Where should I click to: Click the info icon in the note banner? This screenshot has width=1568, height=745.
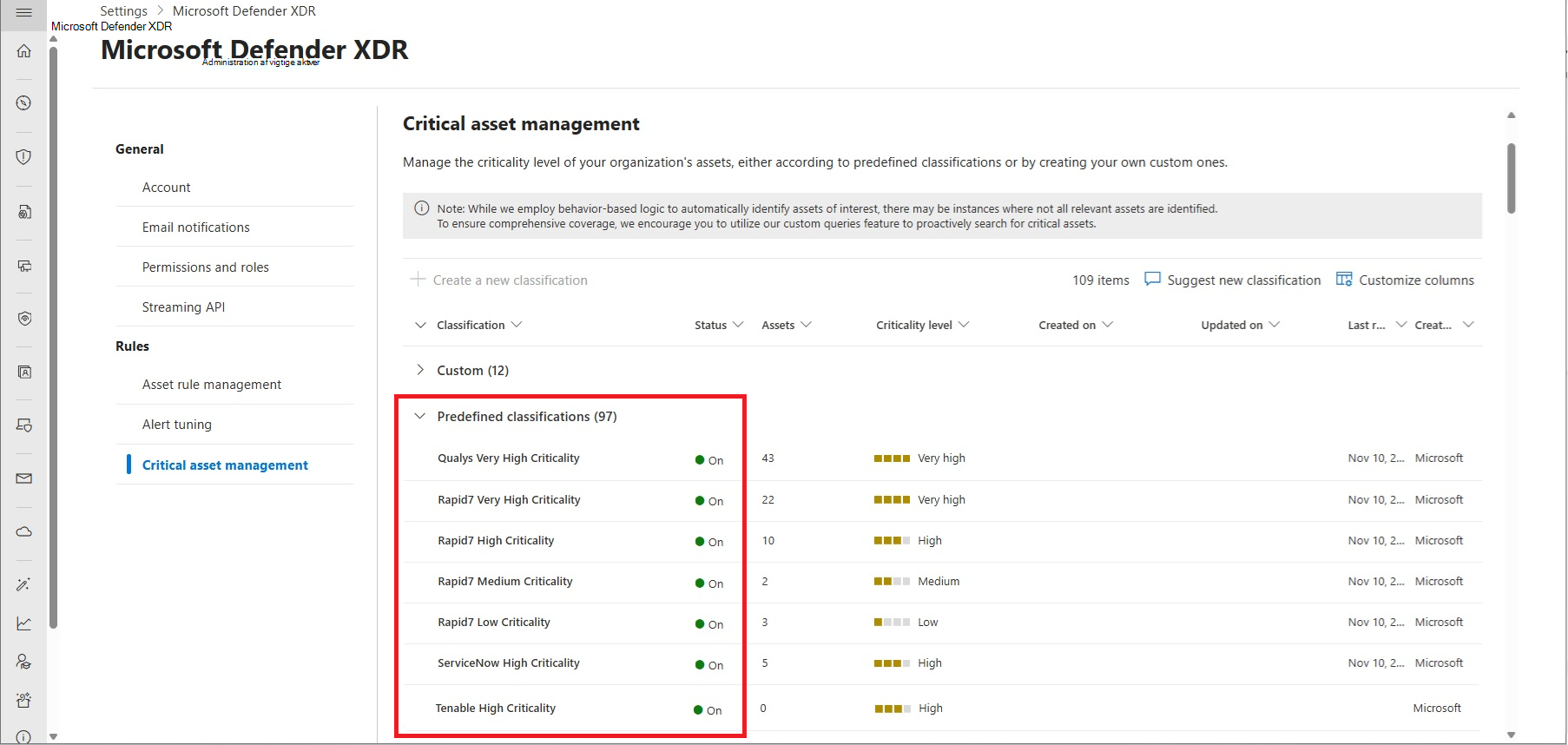(422, 208)
